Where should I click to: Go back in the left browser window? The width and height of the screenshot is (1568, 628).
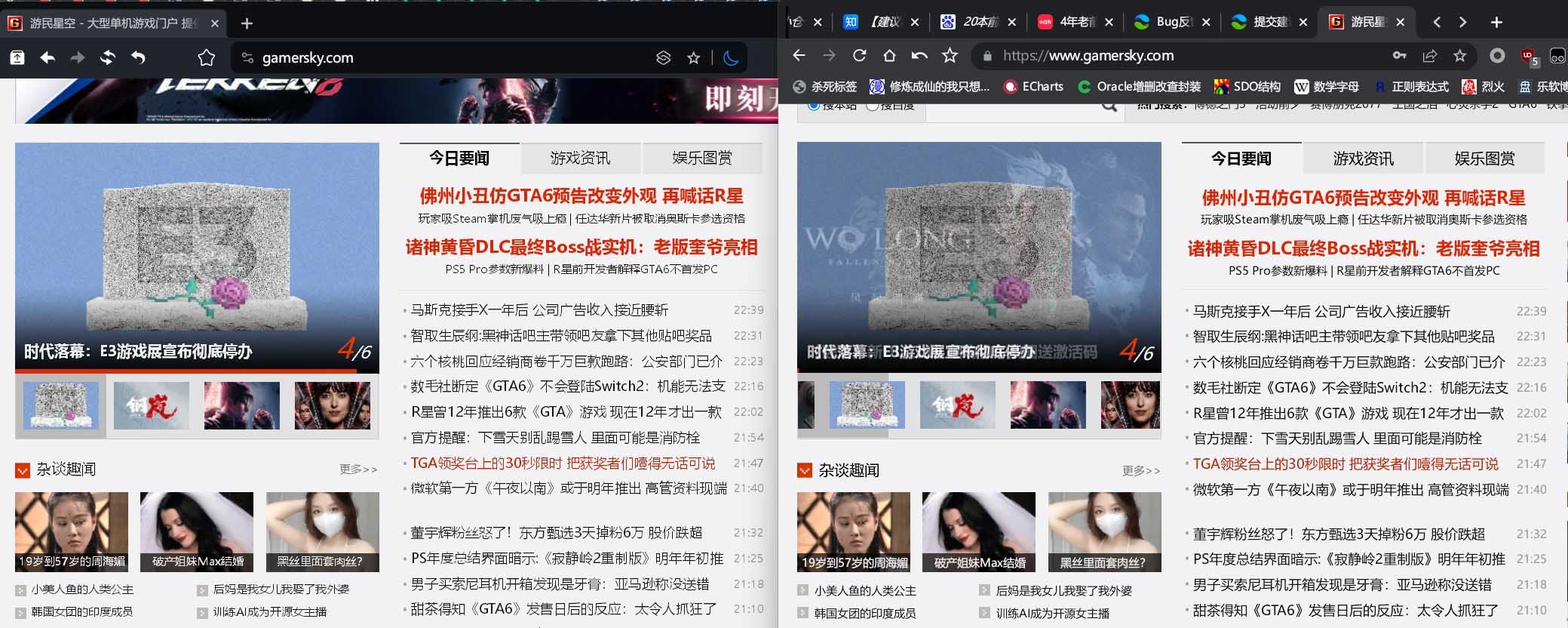pos(48,57)
